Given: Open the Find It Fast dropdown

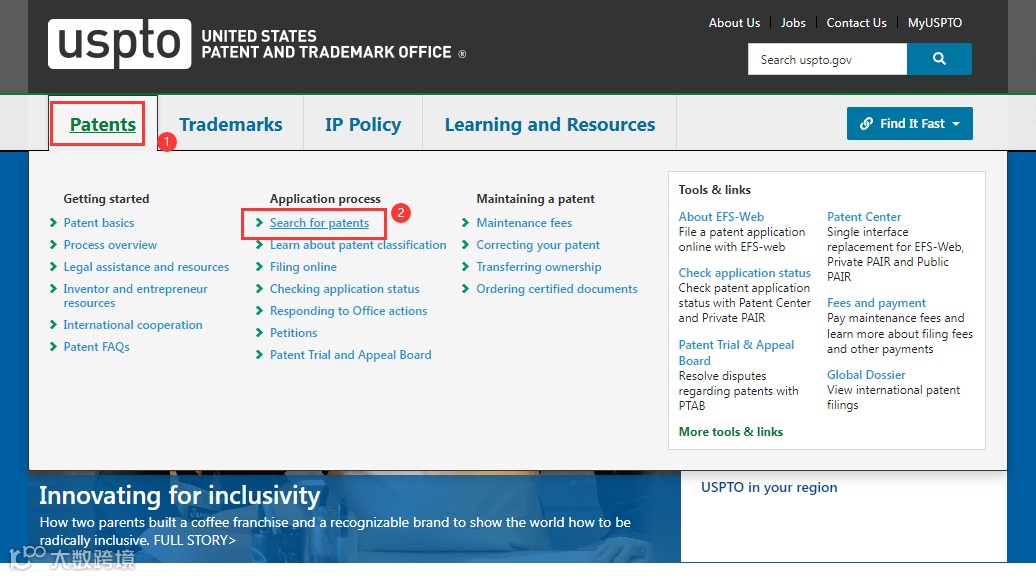Looking at the screenshot, I should point(909,124).
